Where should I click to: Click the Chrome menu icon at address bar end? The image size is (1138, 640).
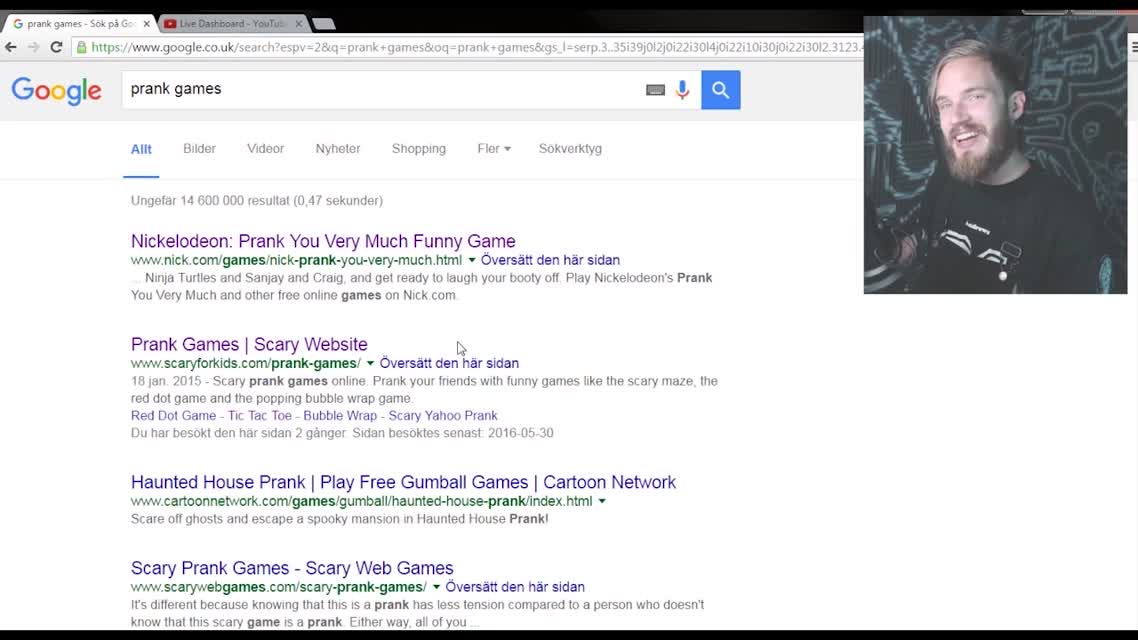point(1134,47)
